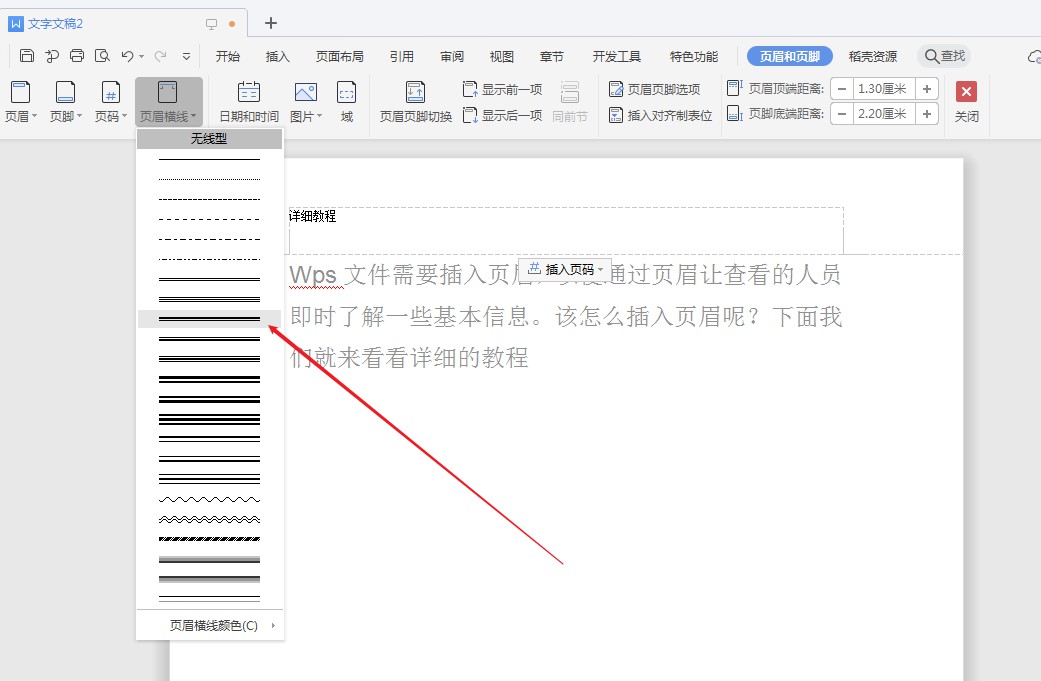Show previous item with 显示前一项
Image resolution: width=1041 pixels, height=681 pixels.
point(503,88)
